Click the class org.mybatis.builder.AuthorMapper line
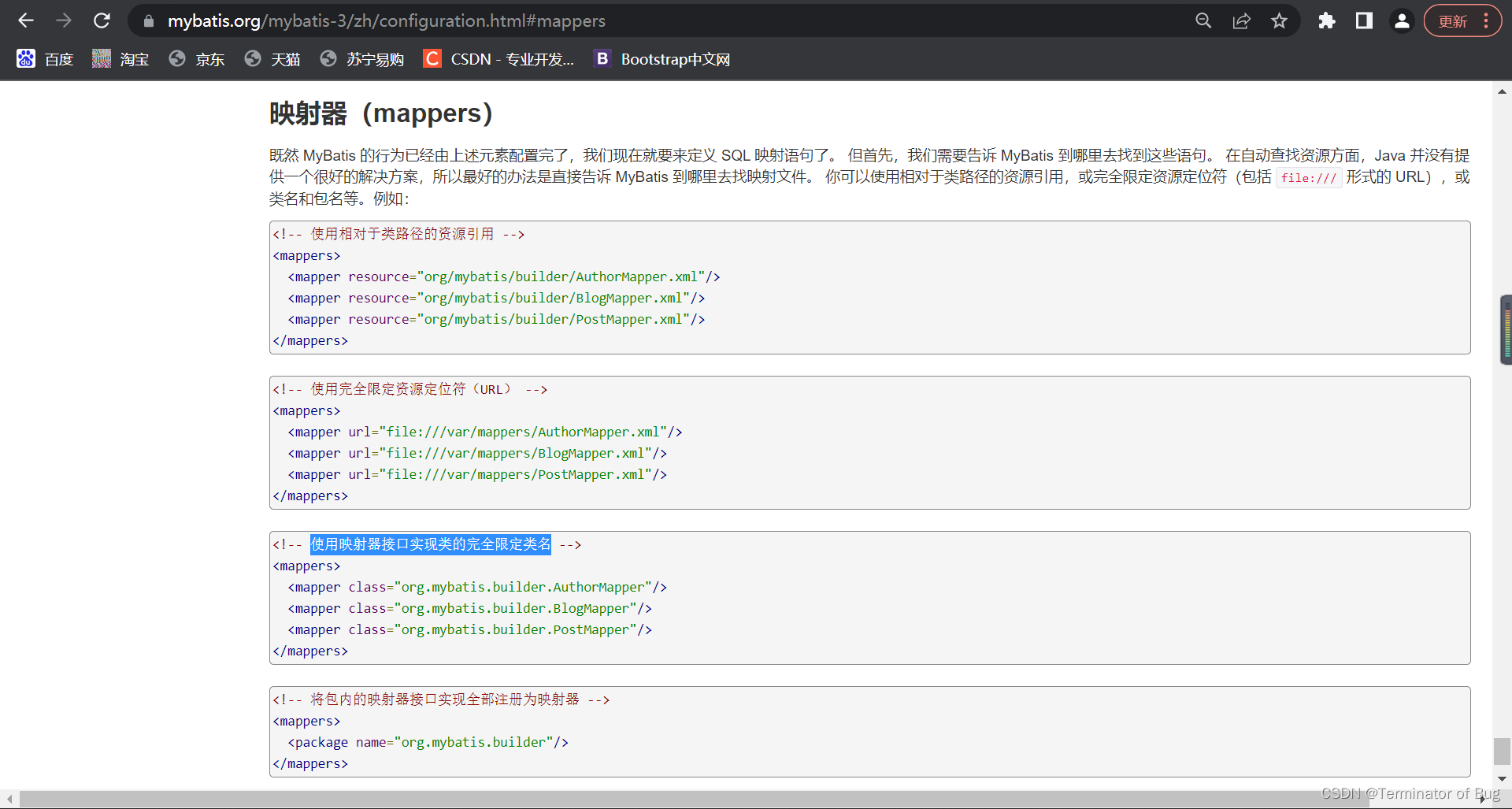 tap(477, 588)
